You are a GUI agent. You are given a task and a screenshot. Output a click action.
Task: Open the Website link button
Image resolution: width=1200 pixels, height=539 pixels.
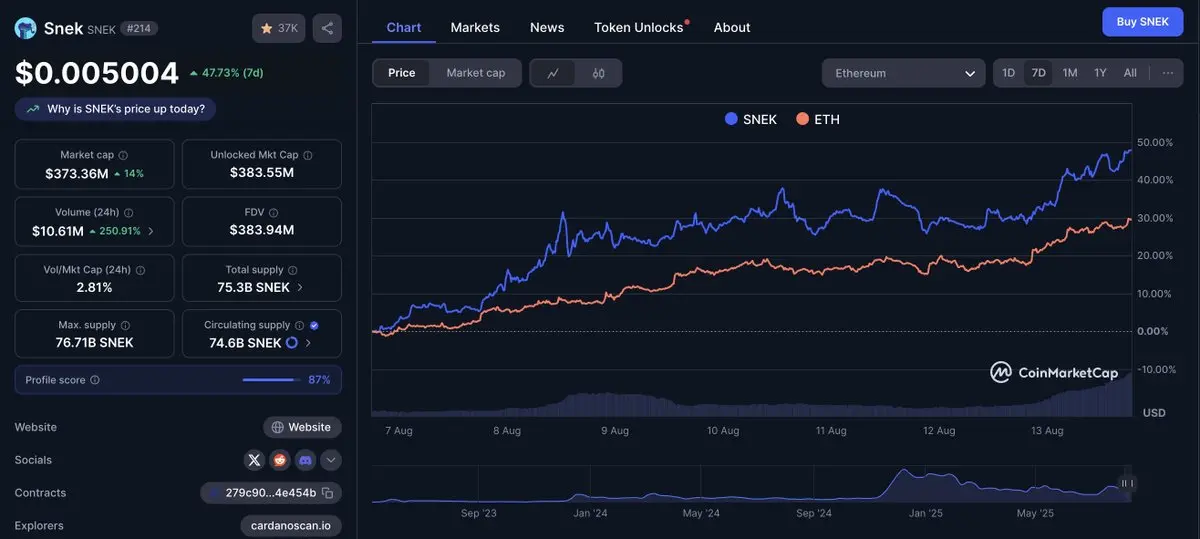tap(302, 427)
